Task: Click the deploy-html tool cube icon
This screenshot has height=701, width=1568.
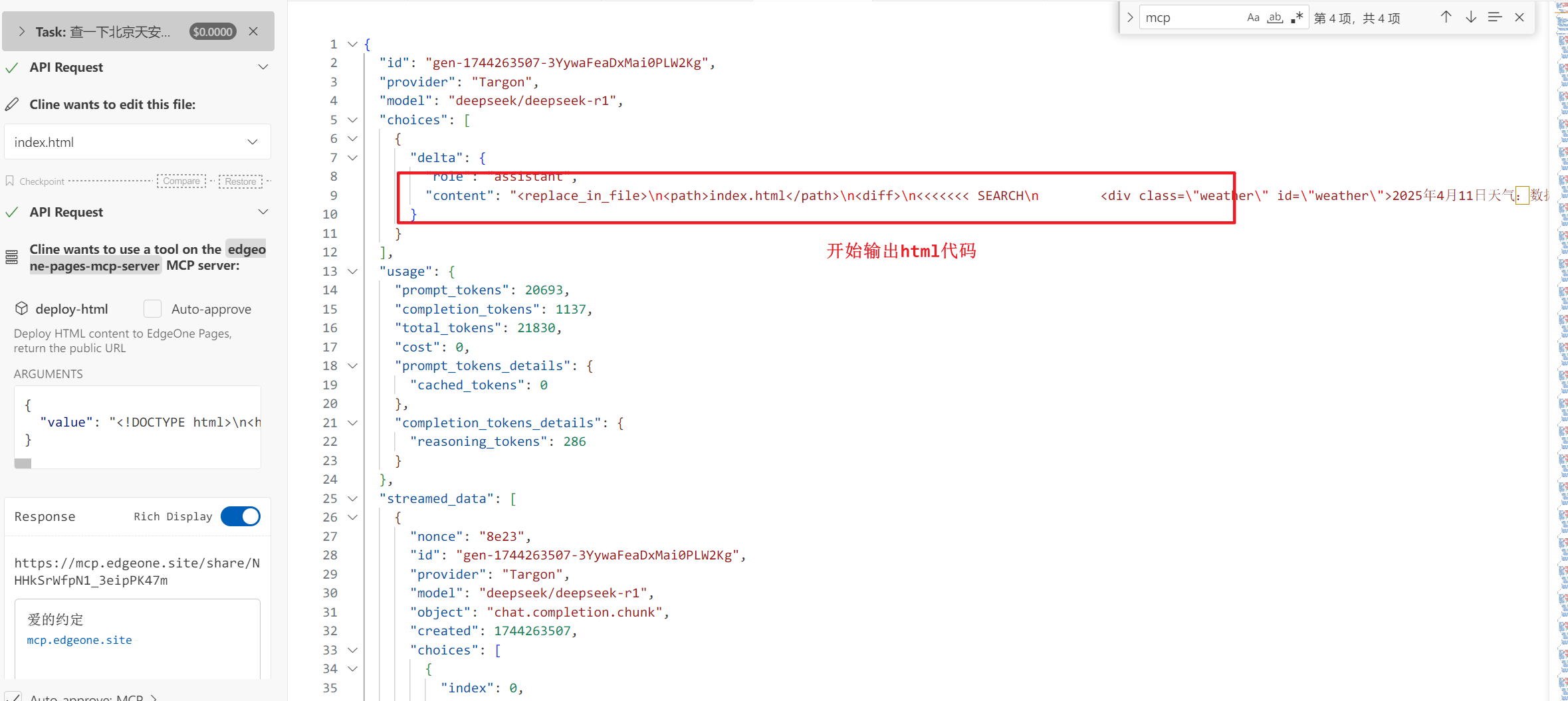Action: point(22,308)
